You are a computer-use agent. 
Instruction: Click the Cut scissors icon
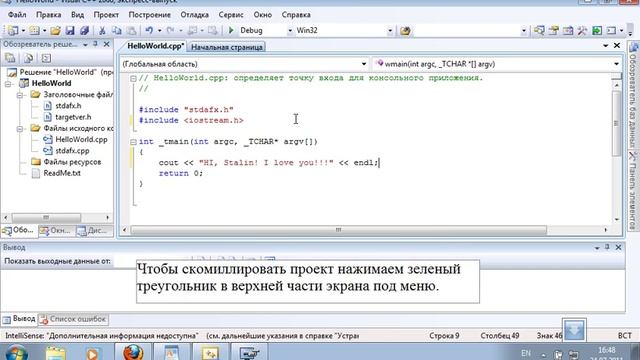[102, 31]
